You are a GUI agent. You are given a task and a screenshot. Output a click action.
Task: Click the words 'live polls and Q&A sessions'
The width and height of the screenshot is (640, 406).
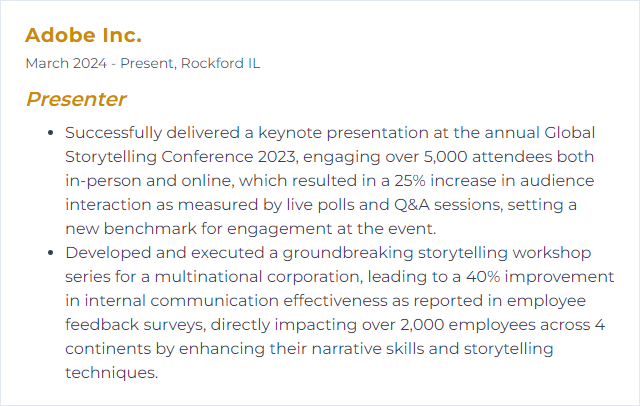[394, 205]
